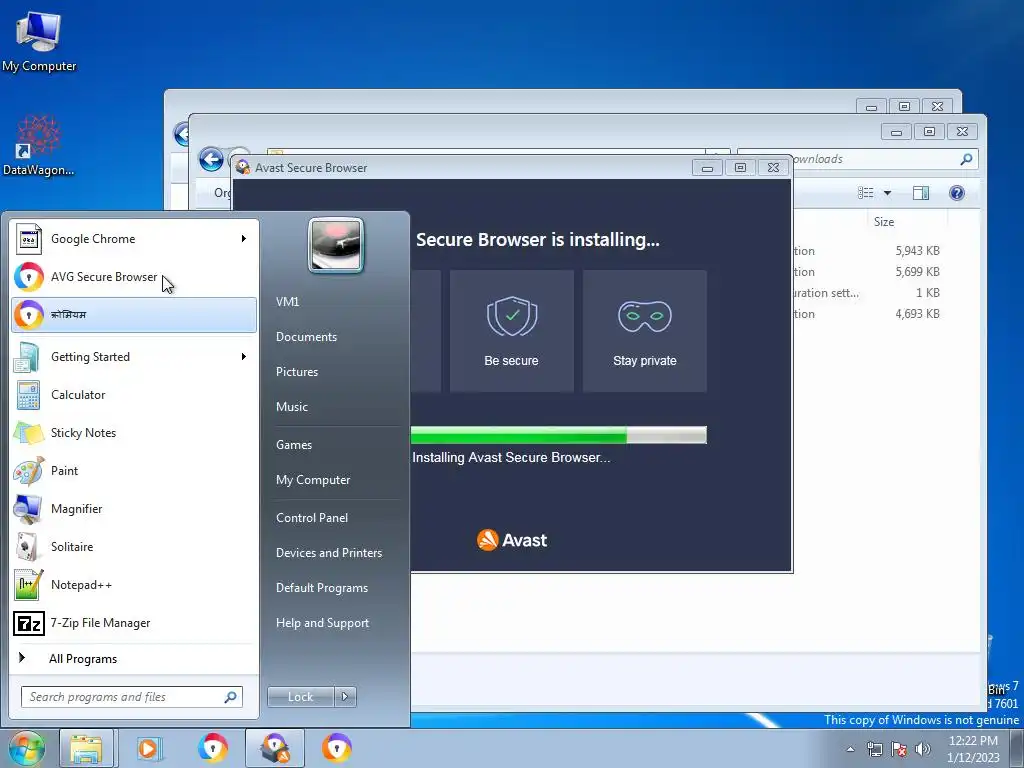Click the Be secure card in installer
The width and height of the screenshot is (1024, 768).
pos(511,331)
